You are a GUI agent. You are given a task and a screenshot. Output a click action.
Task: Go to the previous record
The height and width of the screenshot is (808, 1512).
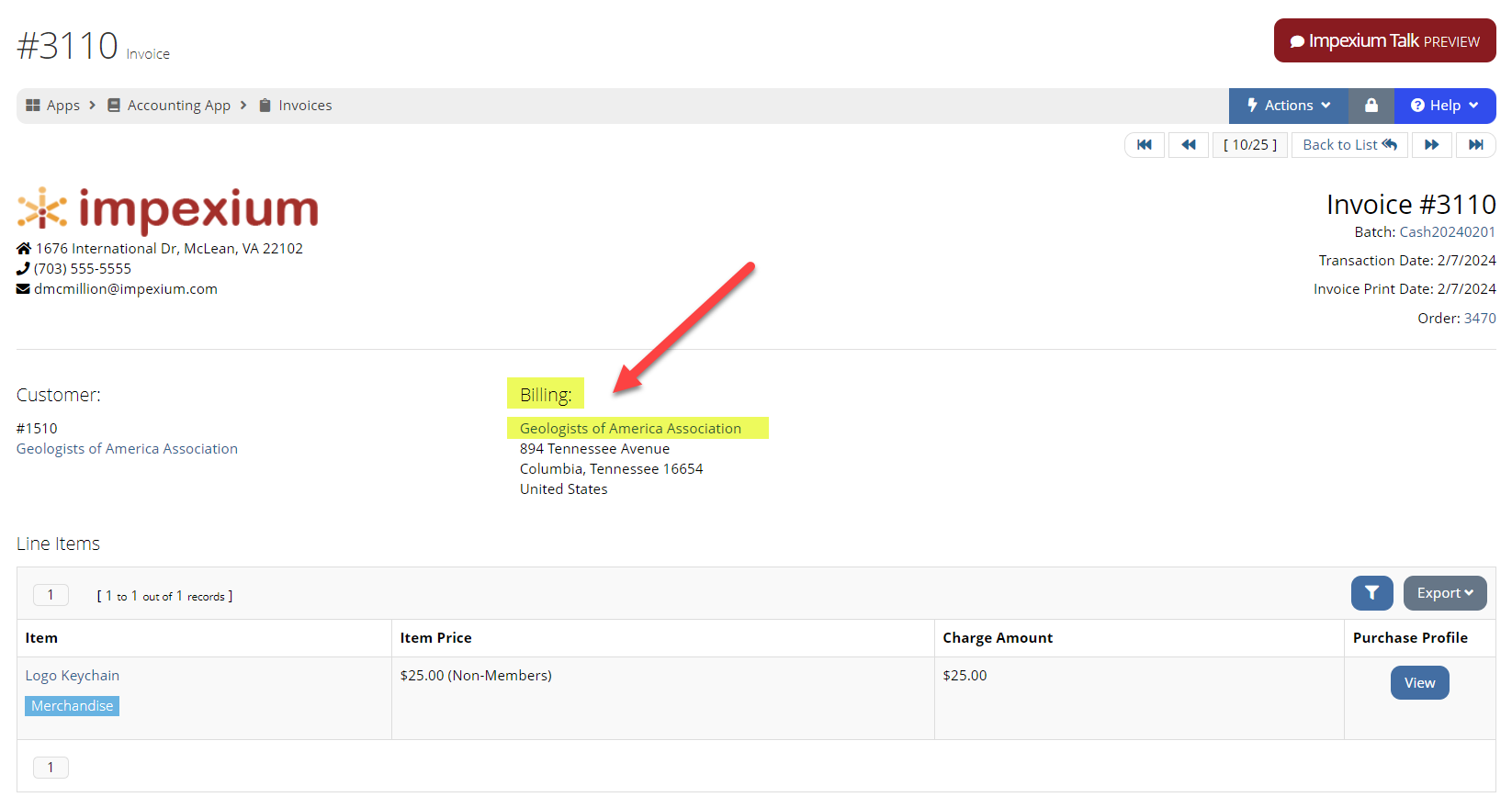point(1189,145)
